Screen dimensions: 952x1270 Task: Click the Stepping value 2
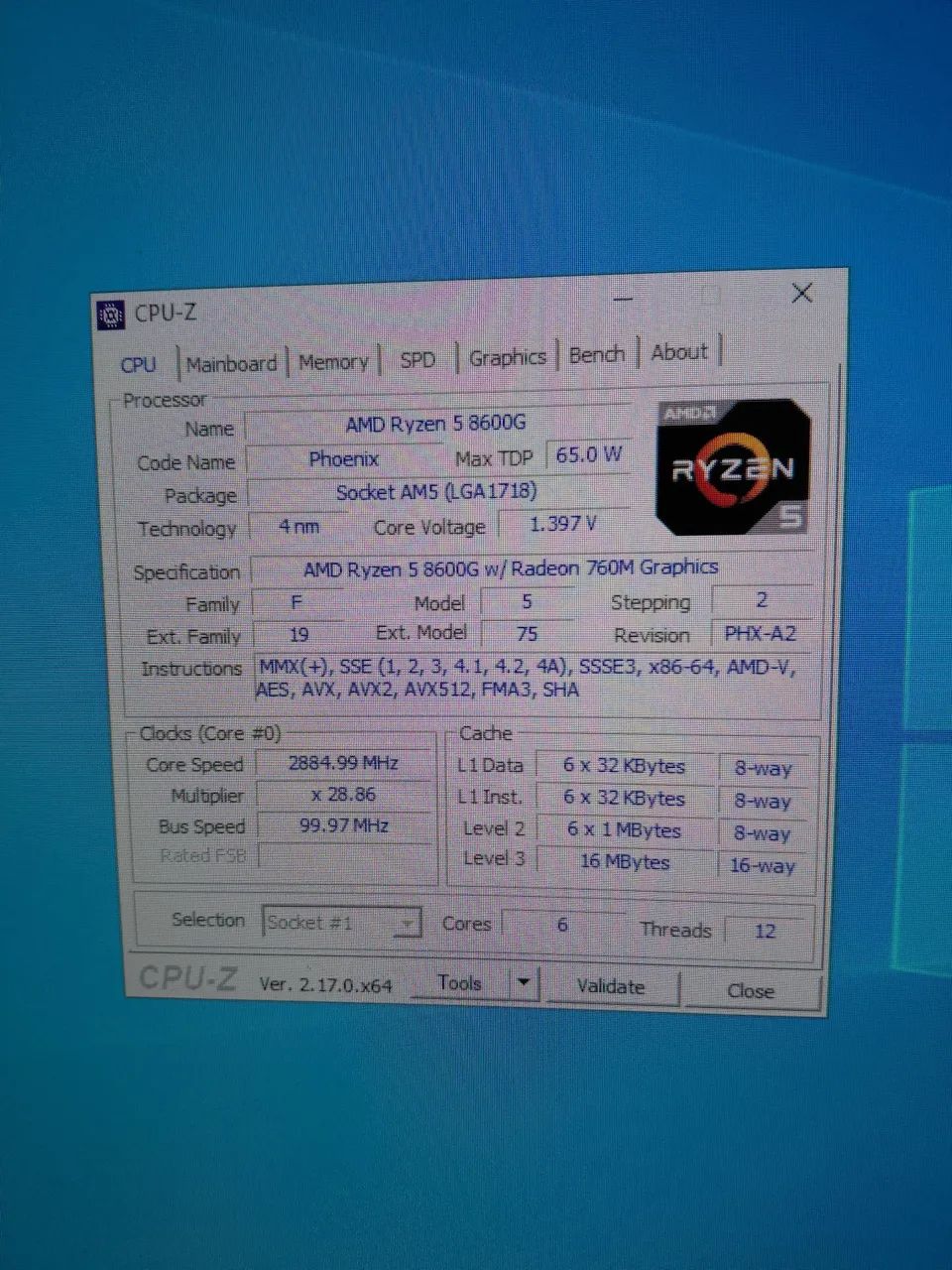click(762, 599)
